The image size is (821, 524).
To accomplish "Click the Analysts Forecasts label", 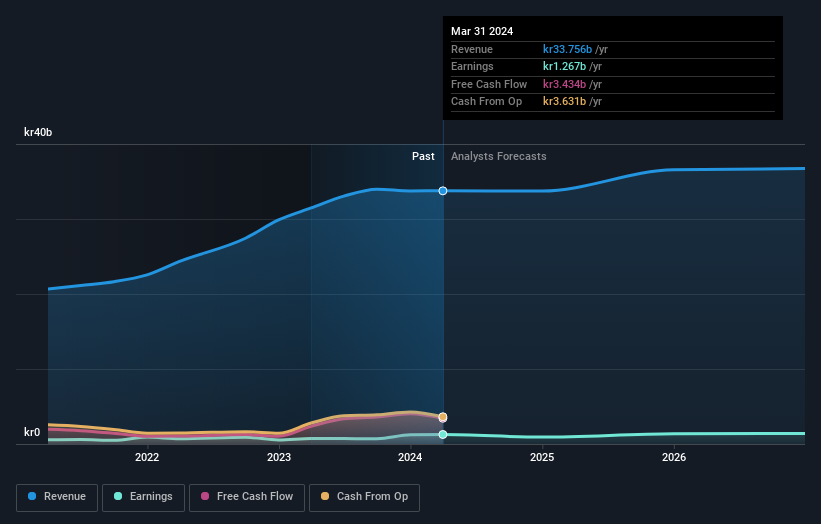I will click(498, 156).
